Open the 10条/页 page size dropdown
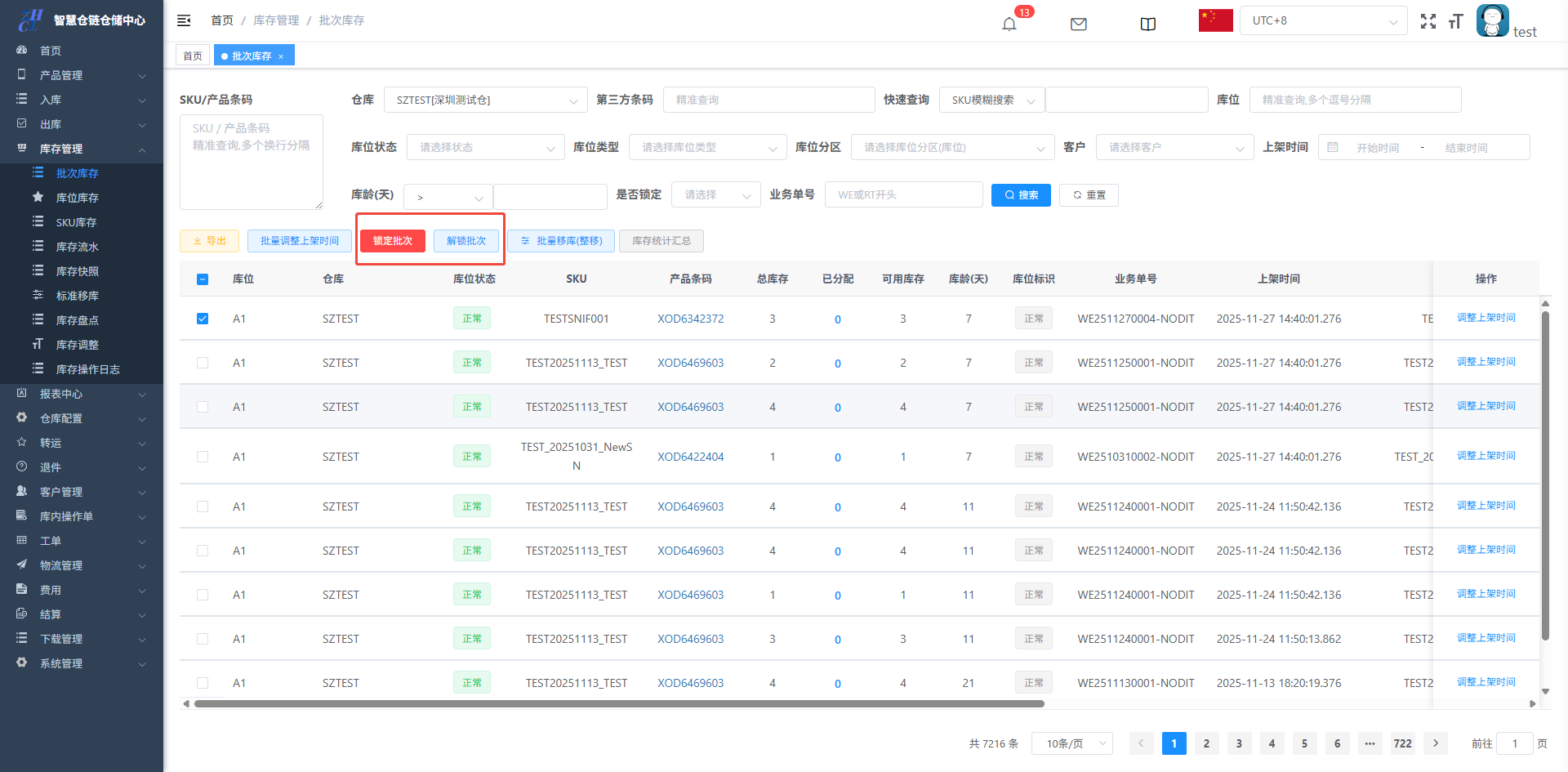This screenshot has height=772, width=1568. [1071, 743]
